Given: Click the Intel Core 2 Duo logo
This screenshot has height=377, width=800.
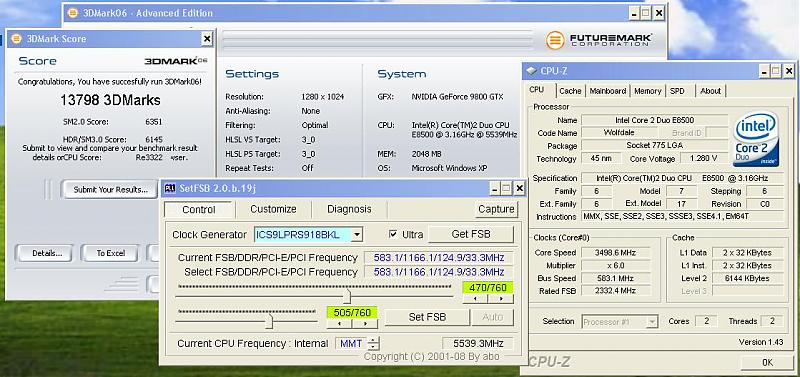Looking at the screenshot, I should pyautogui.click(x=756, y=139).
